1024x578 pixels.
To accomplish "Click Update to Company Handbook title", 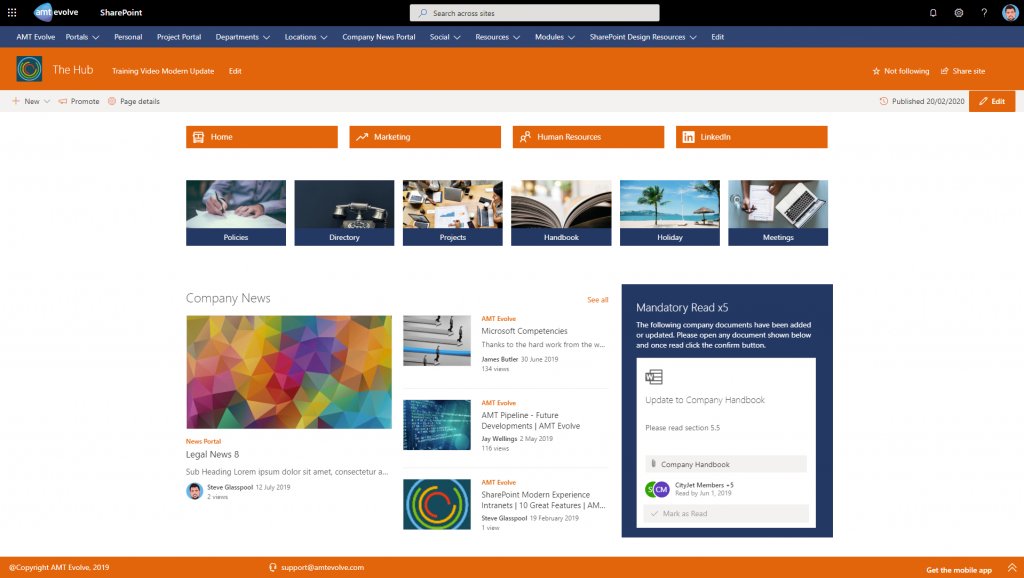I will (705, 400).
